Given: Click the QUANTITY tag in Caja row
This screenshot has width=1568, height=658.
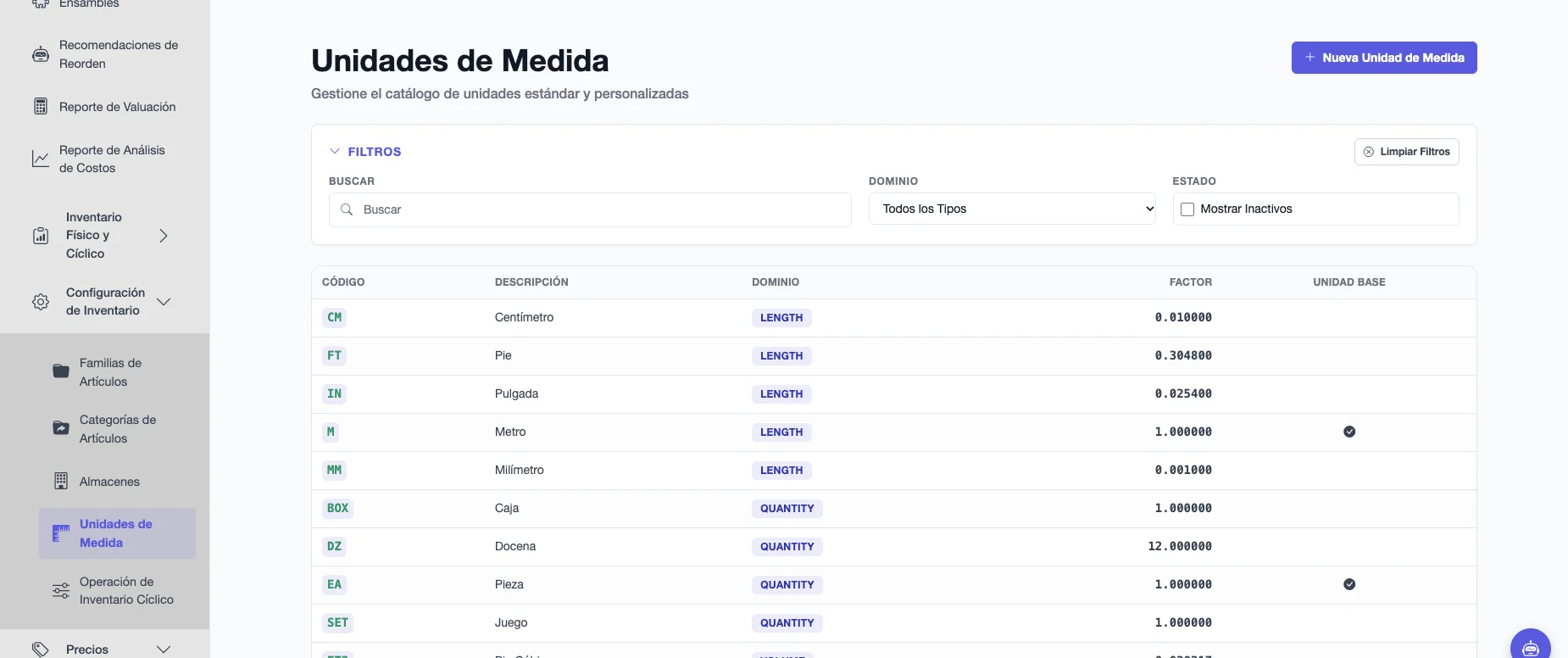Looking at the screenshot, I should [787, 509].
